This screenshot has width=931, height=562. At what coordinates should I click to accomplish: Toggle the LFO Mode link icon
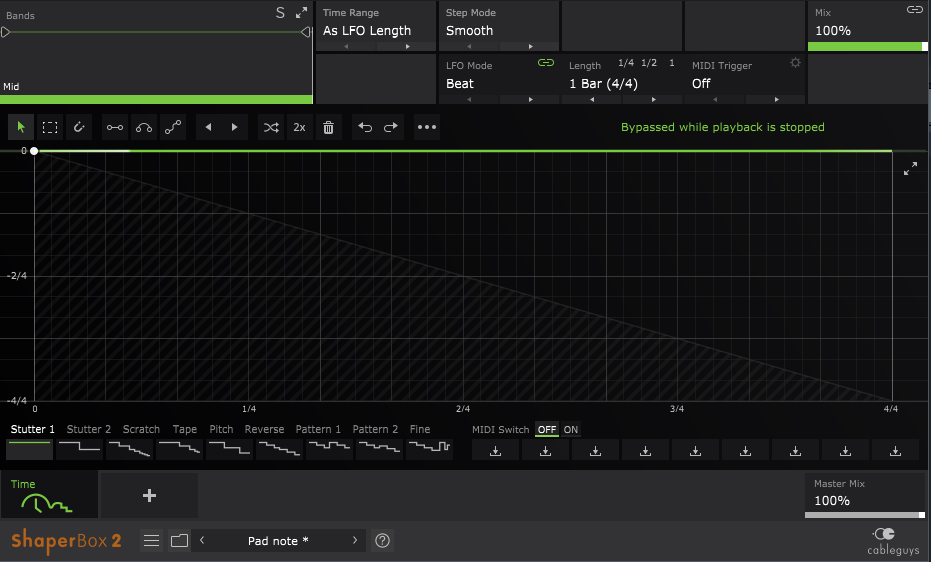tap(546, 63)
